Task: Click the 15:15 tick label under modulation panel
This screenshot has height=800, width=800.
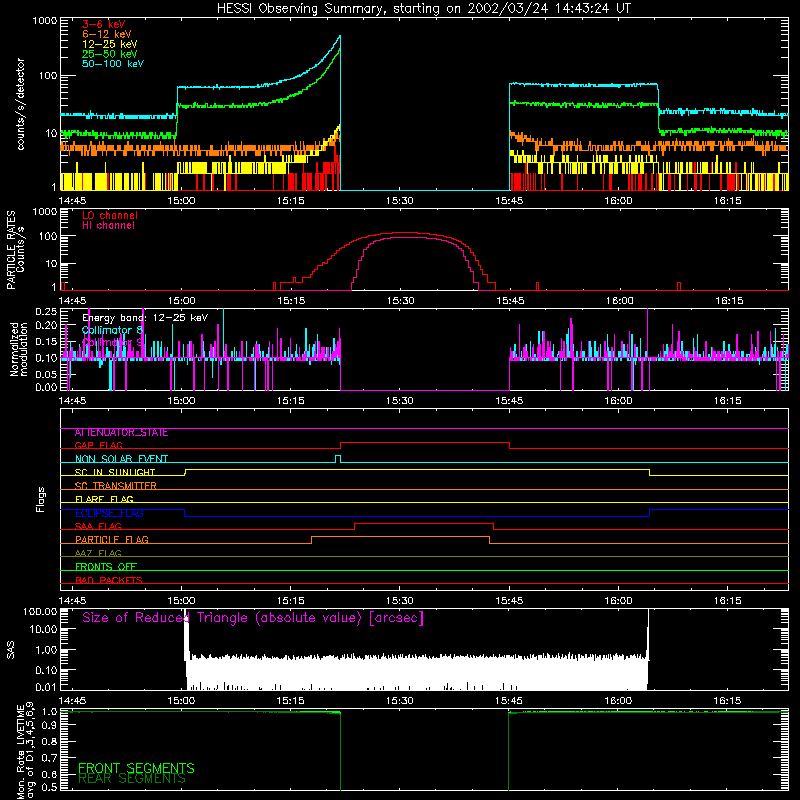Action: (x=290, y=401)
